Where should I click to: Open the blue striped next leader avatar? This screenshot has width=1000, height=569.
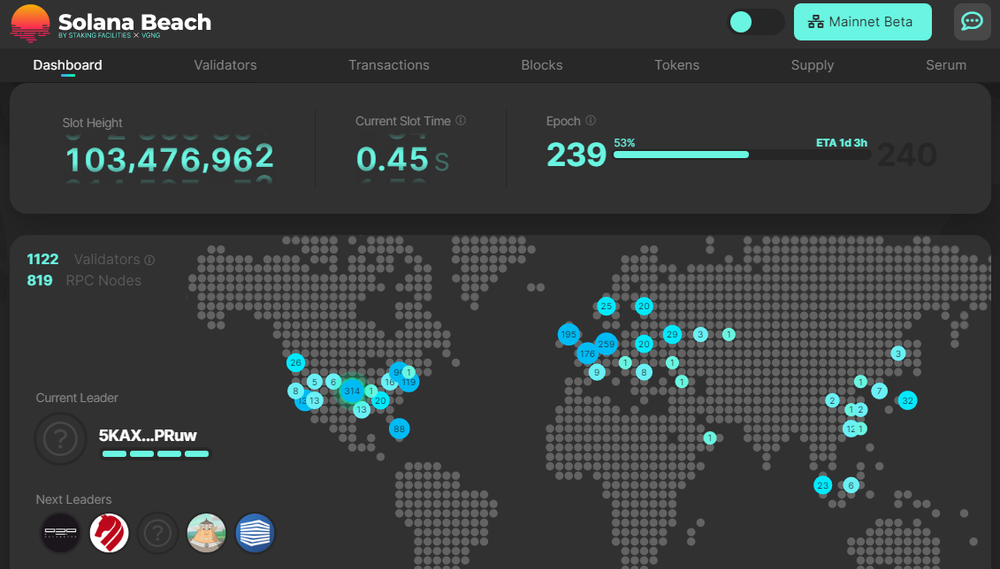(254, 533)
